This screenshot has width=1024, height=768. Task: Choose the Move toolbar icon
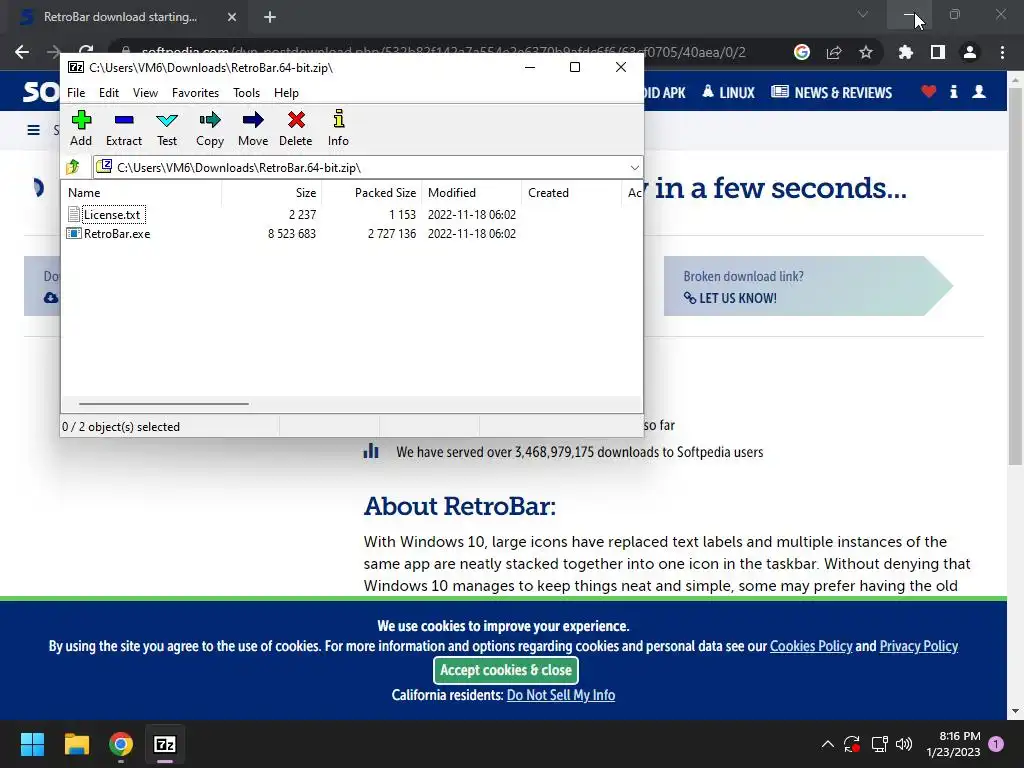[253, 129]
